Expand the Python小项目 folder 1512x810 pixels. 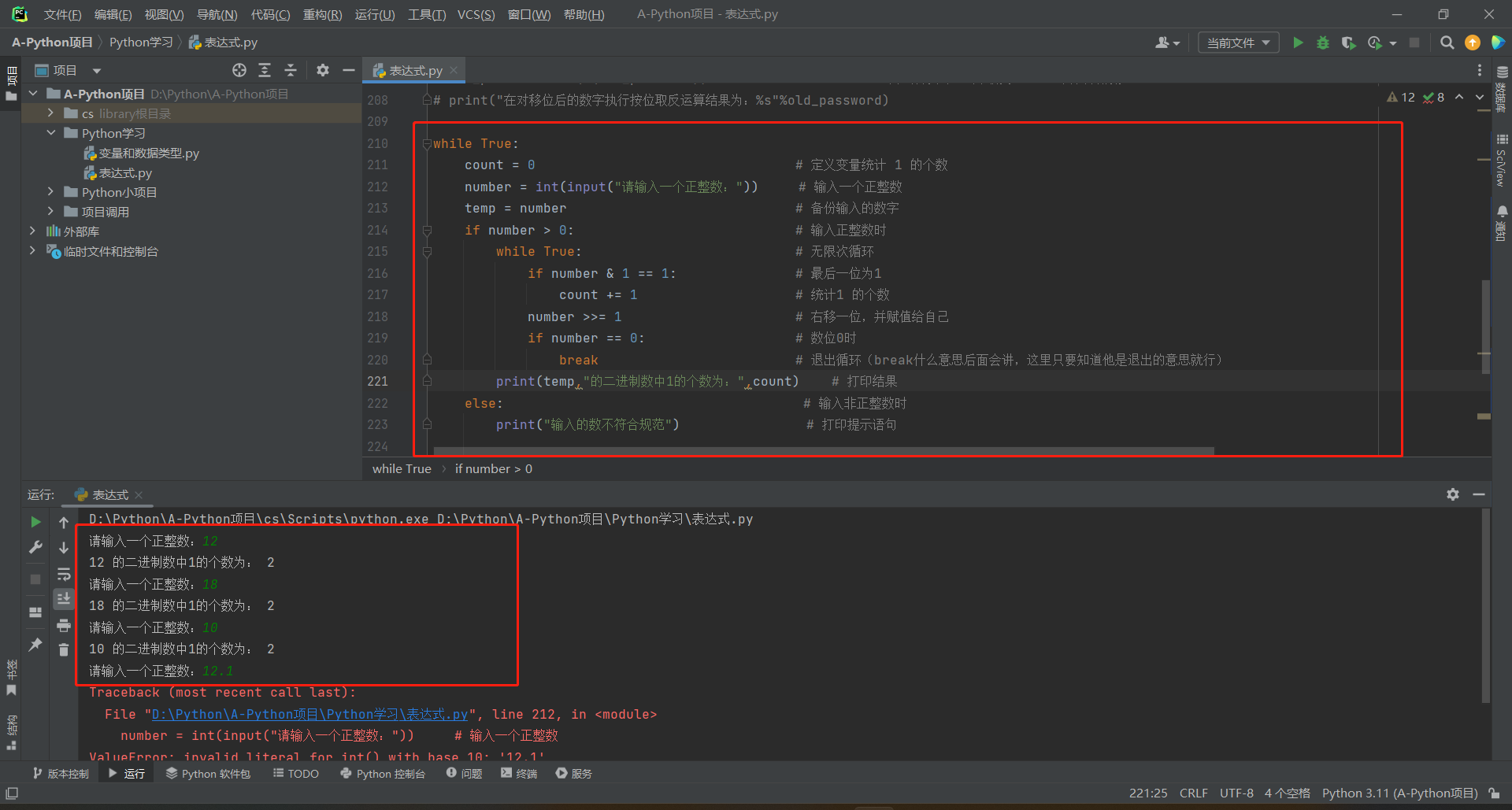[50, 192]
